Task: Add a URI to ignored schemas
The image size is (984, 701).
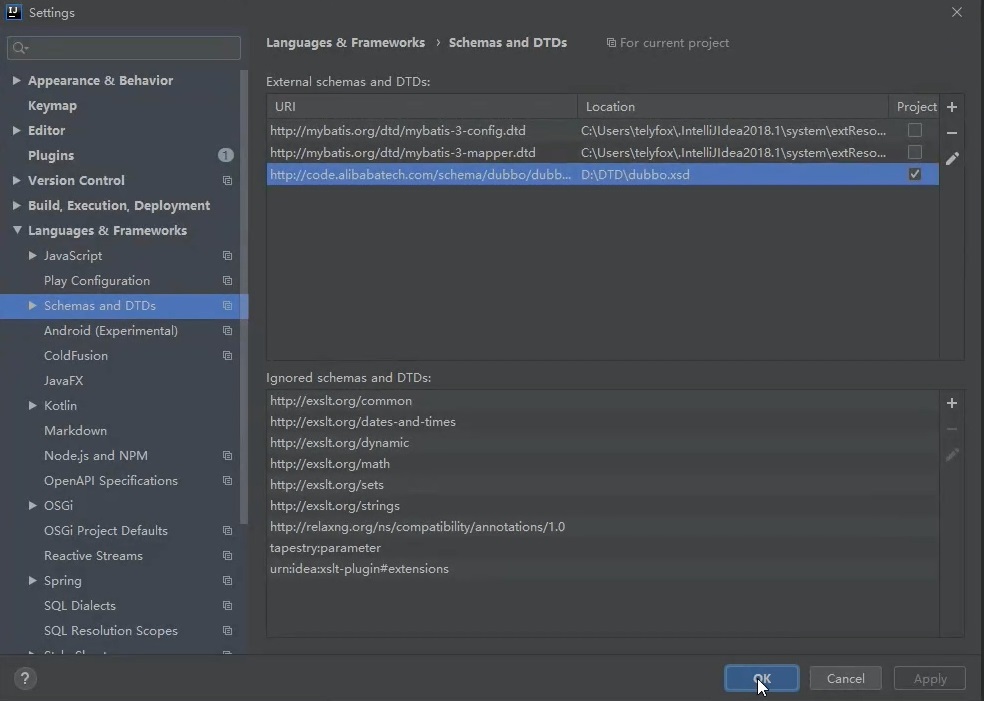Action: 951,403
